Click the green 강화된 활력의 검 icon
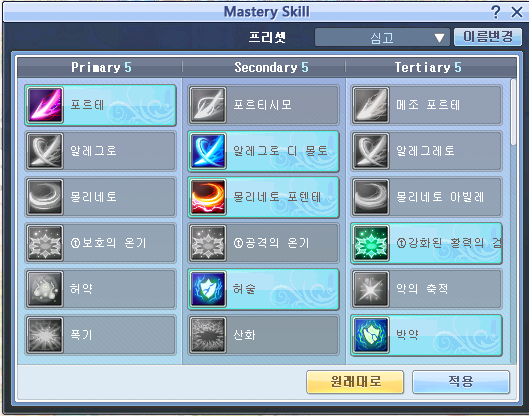The width and height of the screenshot is (529, 416). coord(371,243)
